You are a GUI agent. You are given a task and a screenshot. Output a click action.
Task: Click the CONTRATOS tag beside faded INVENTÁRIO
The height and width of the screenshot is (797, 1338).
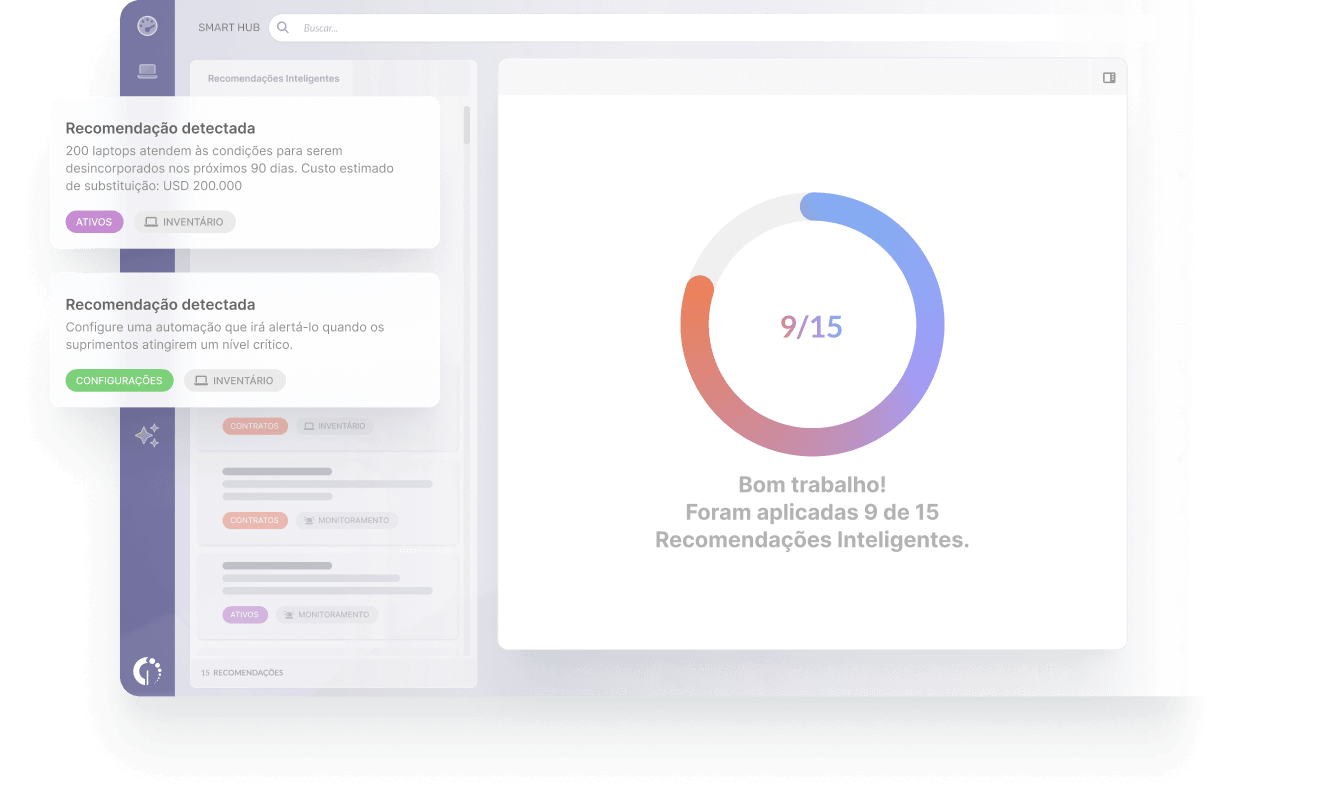[x=254, y=426]
